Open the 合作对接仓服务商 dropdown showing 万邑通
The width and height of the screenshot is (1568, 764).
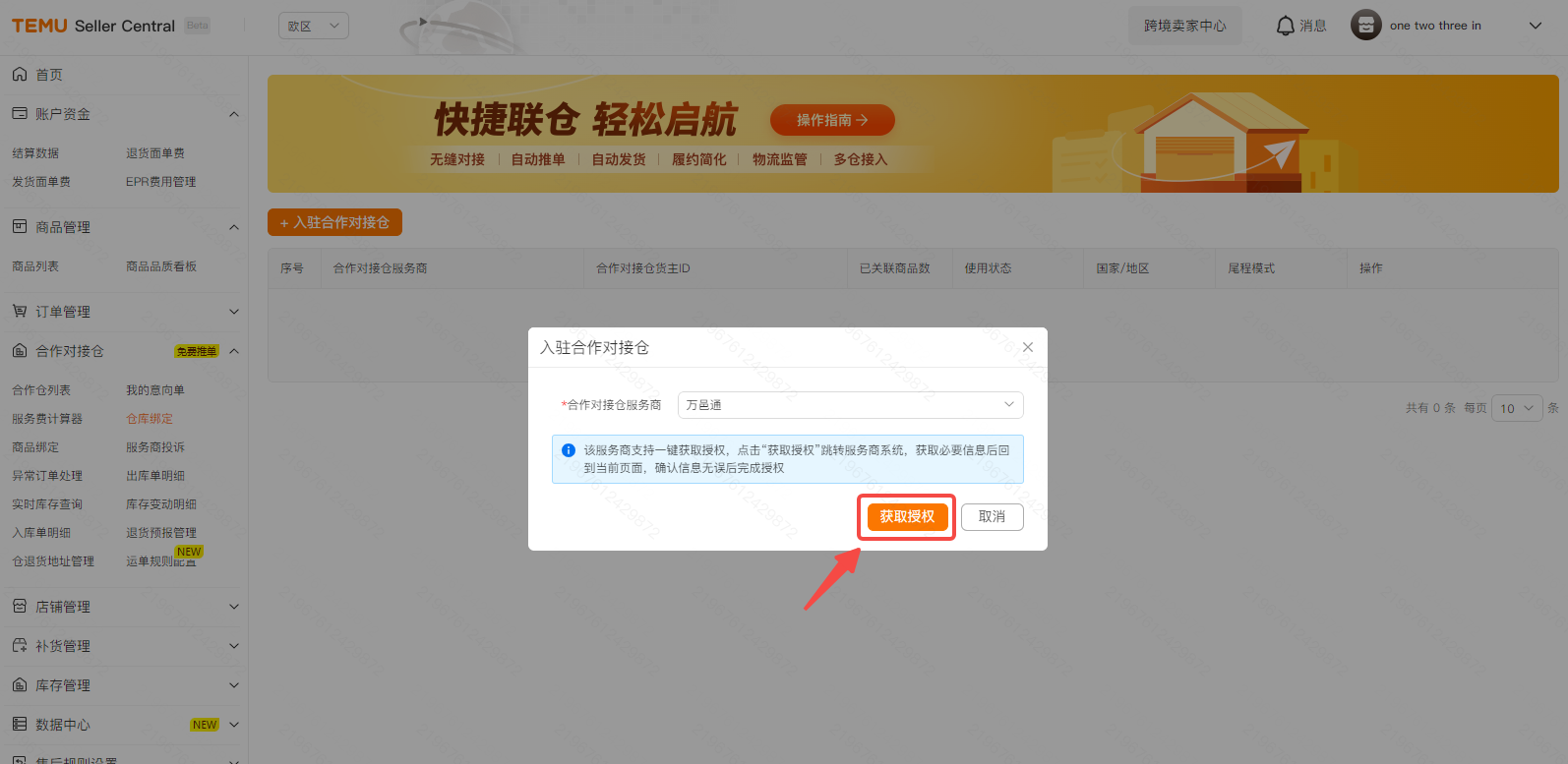point(851,405)
